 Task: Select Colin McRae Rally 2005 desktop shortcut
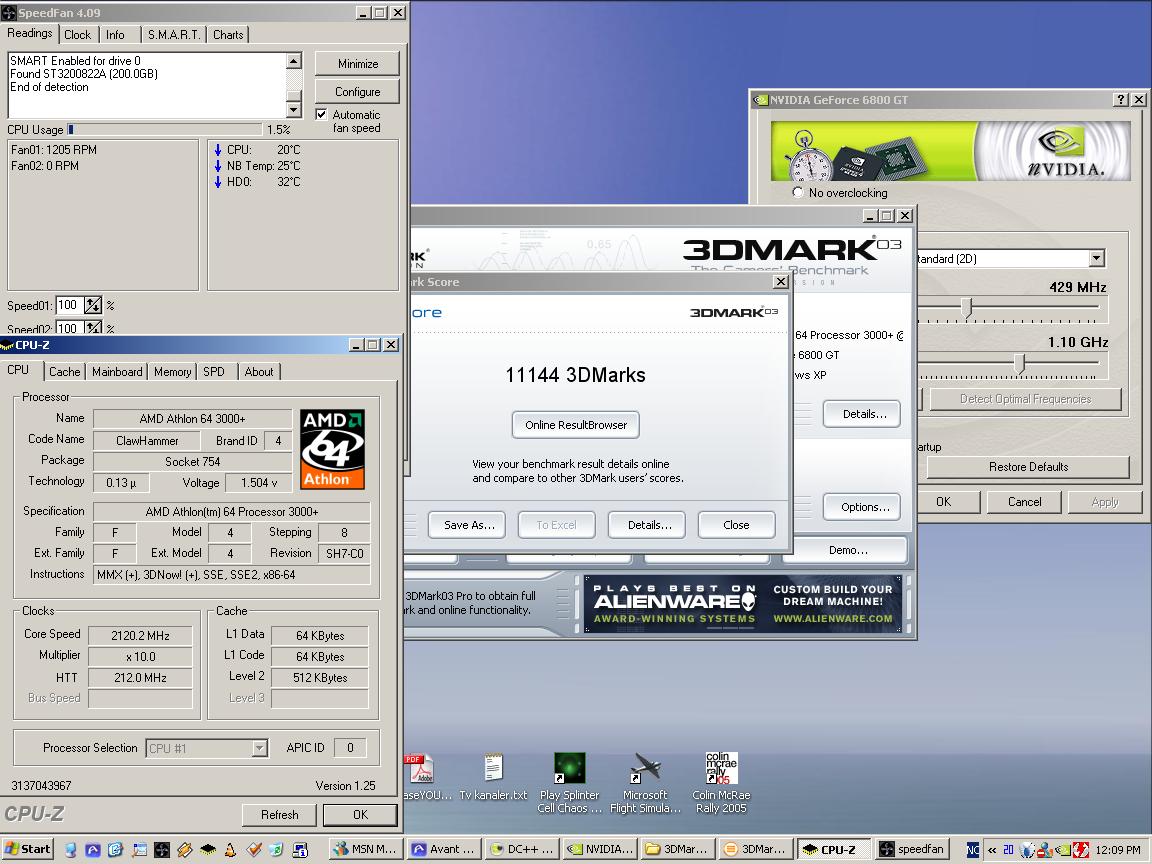click(721, 783)
